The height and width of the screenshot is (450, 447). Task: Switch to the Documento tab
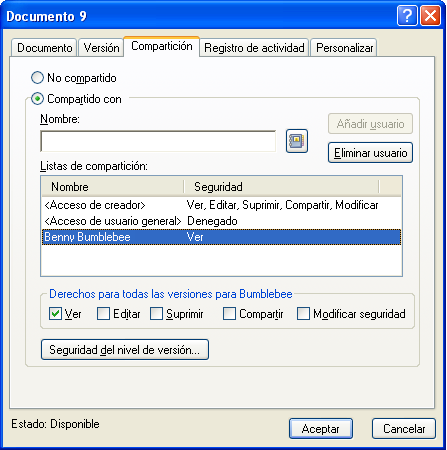point(44,48)
